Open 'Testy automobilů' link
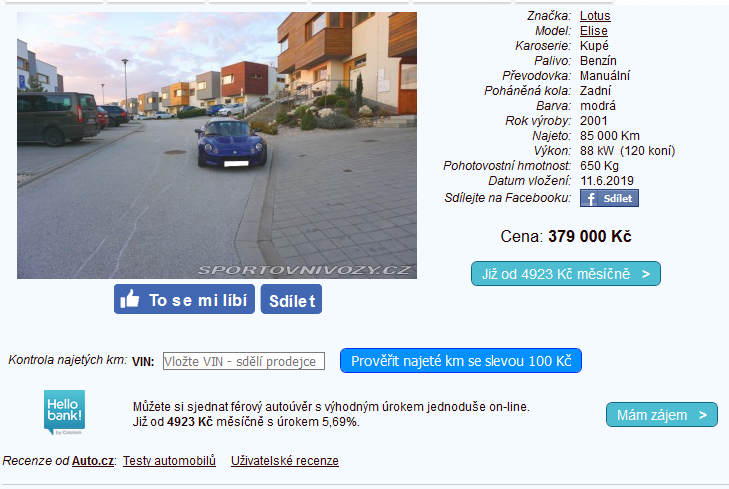The height and width of the screenshot is (489, 729). [169, 461]
